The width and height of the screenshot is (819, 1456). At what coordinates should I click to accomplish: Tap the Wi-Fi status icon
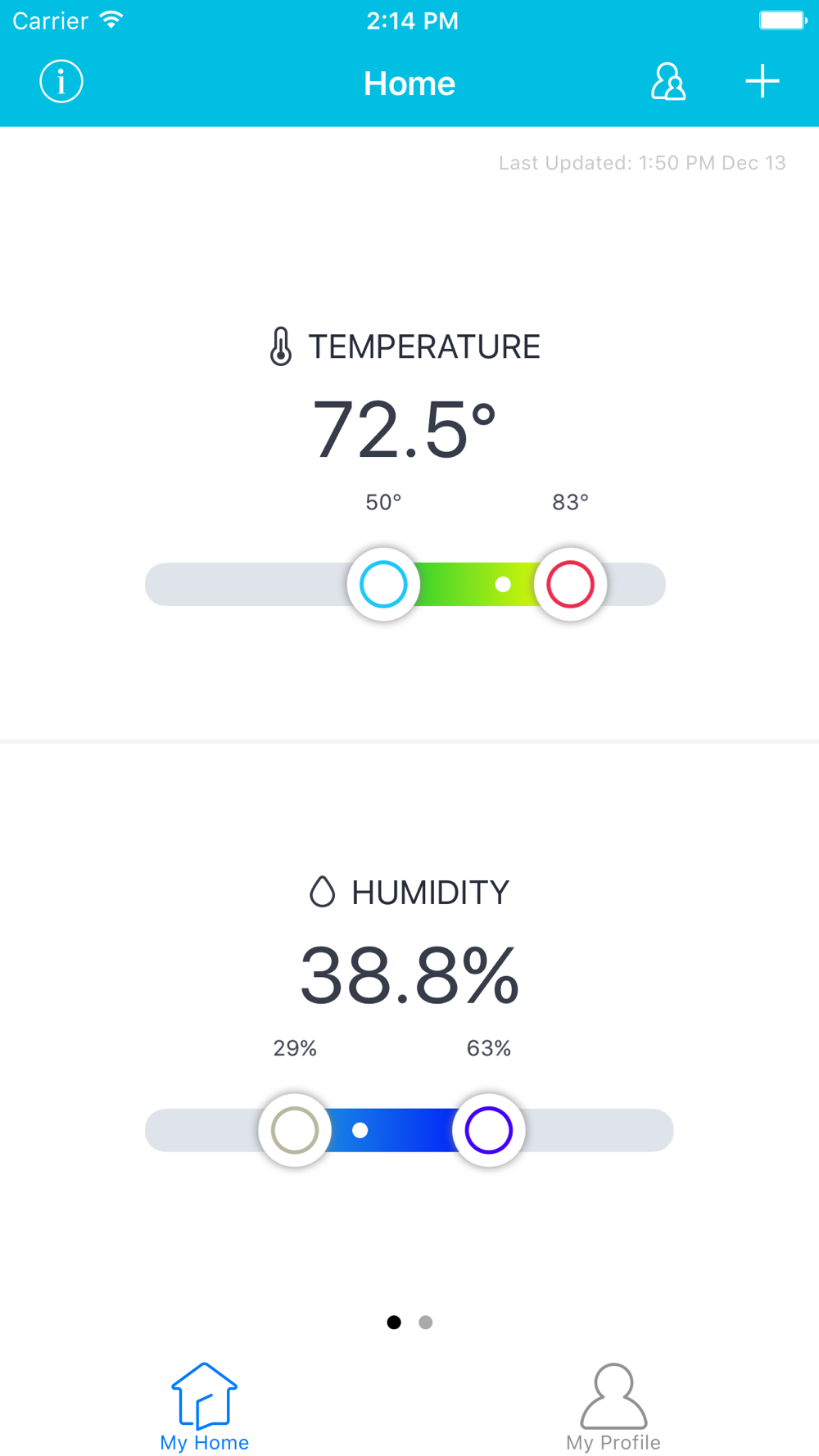click(111, 20)
